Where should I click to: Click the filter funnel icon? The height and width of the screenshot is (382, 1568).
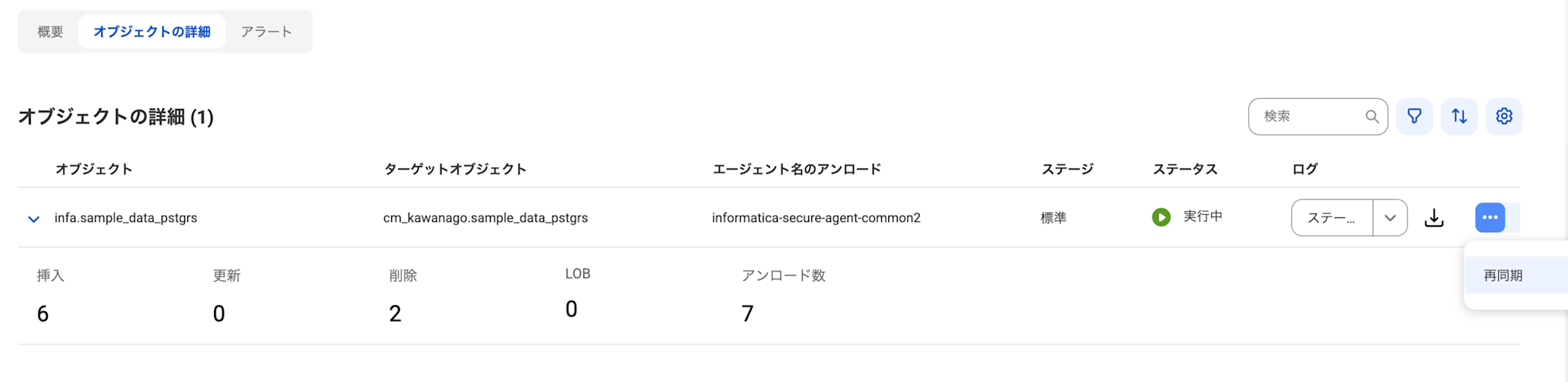1414,116
